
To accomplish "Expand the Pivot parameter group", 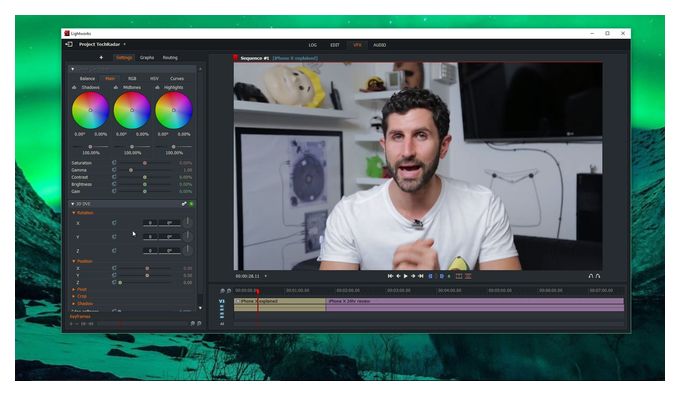I will pyautogui.click(x=74, y=289).
